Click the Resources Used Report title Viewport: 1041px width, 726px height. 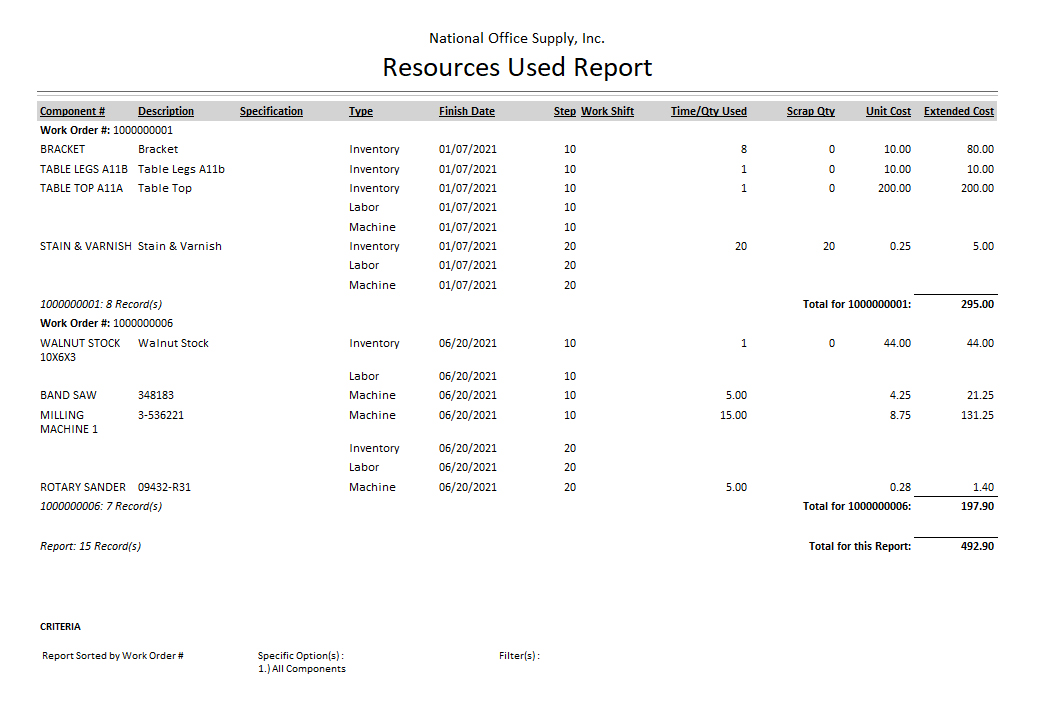(x=517, y=68)
